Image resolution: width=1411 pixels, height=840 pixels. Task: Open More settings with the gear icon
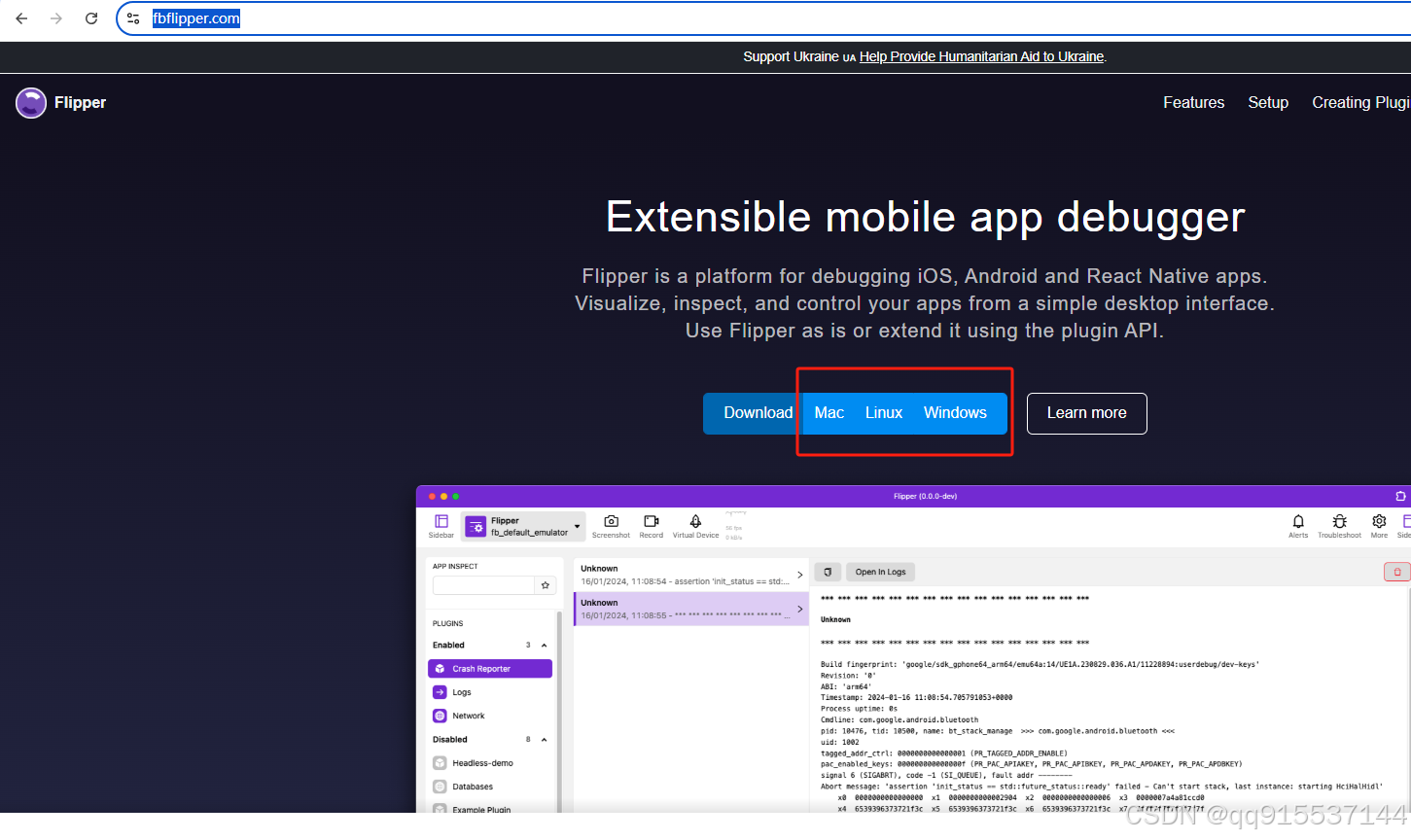coord(1379,526)
